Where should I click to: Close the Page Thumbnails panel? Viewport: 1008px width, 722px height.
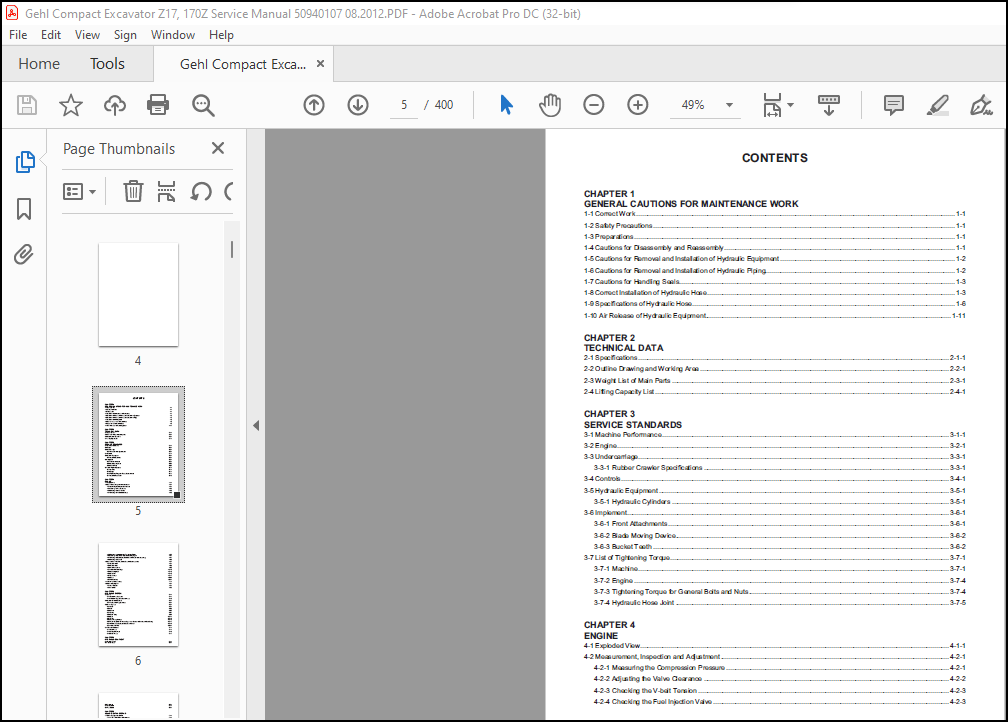(x=218, y=149)
